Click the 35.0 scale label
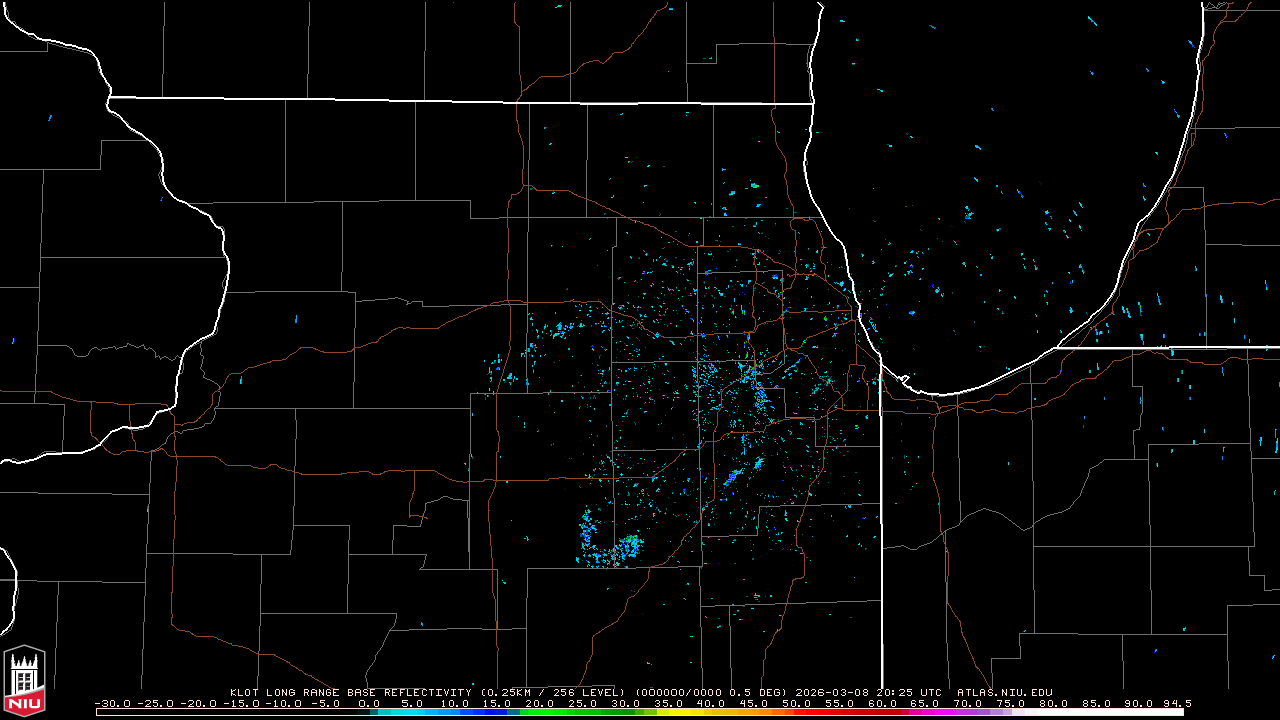 coord(668,703)
